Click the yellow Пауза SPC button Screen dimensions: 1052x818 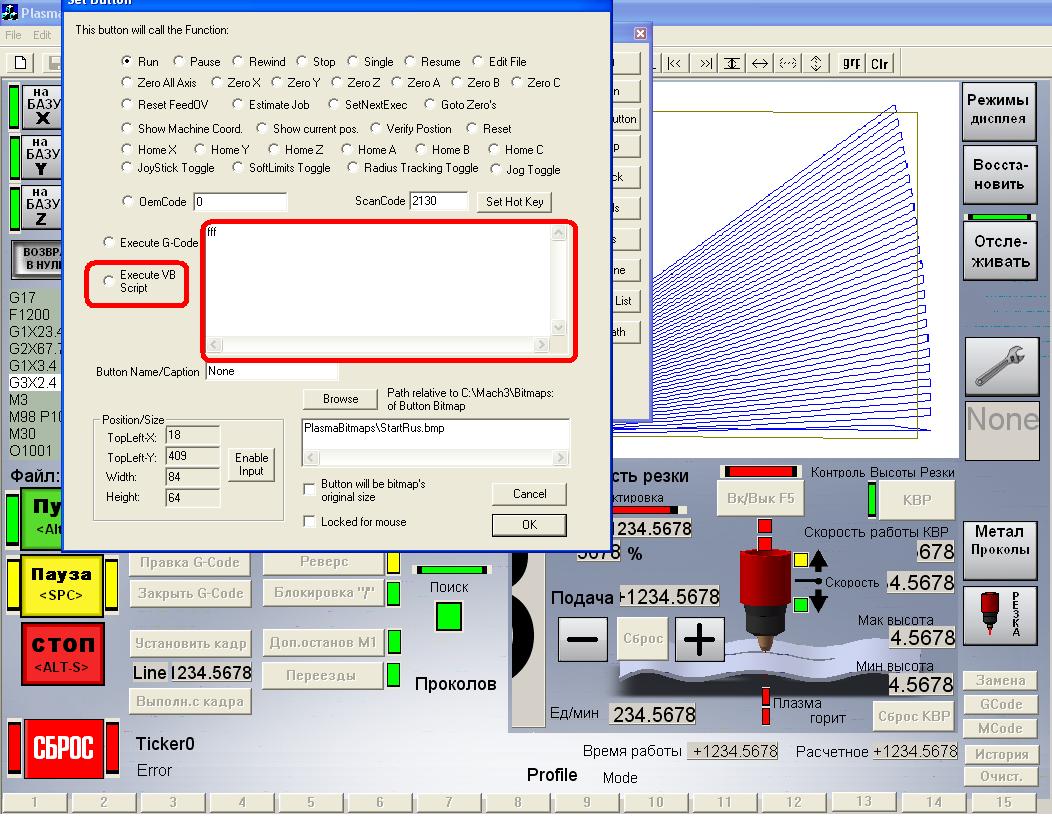point(62,584)
